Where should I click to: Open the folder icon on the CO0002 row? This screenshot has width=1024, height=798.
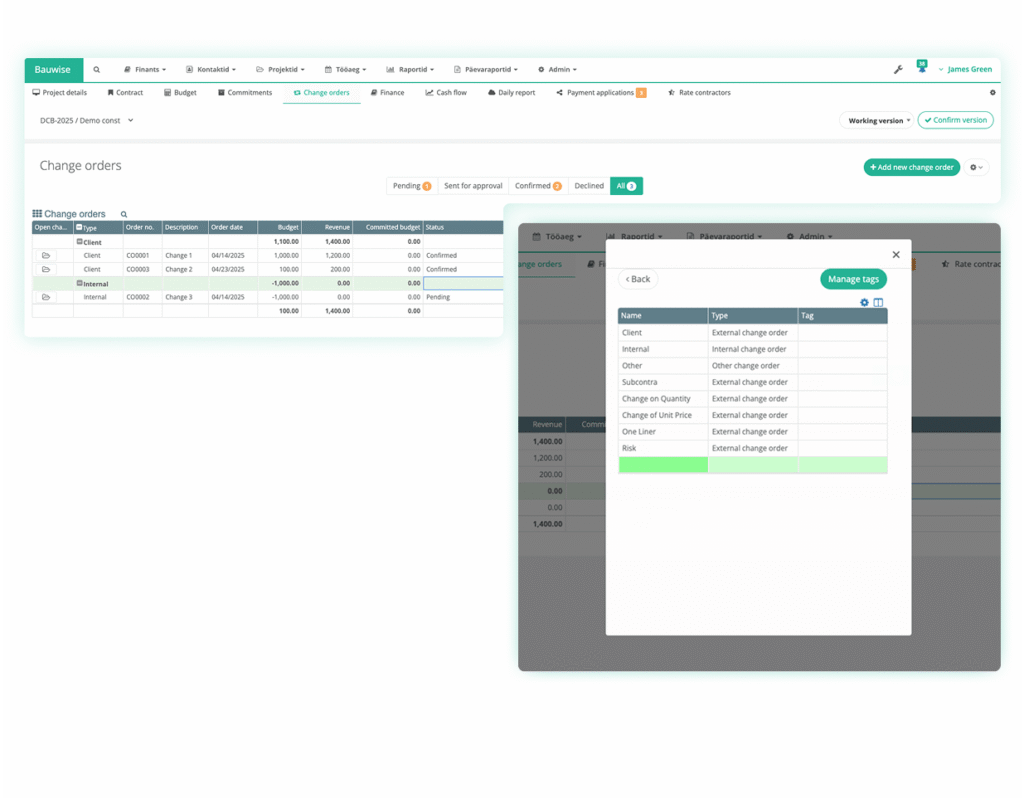(47, 297)
